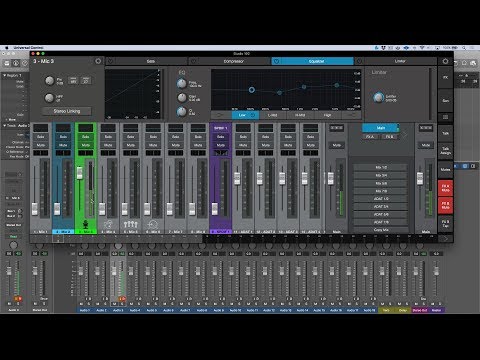
Task: Toggle Mute on the Mic 3 channel
Action: tap(86, 145)
